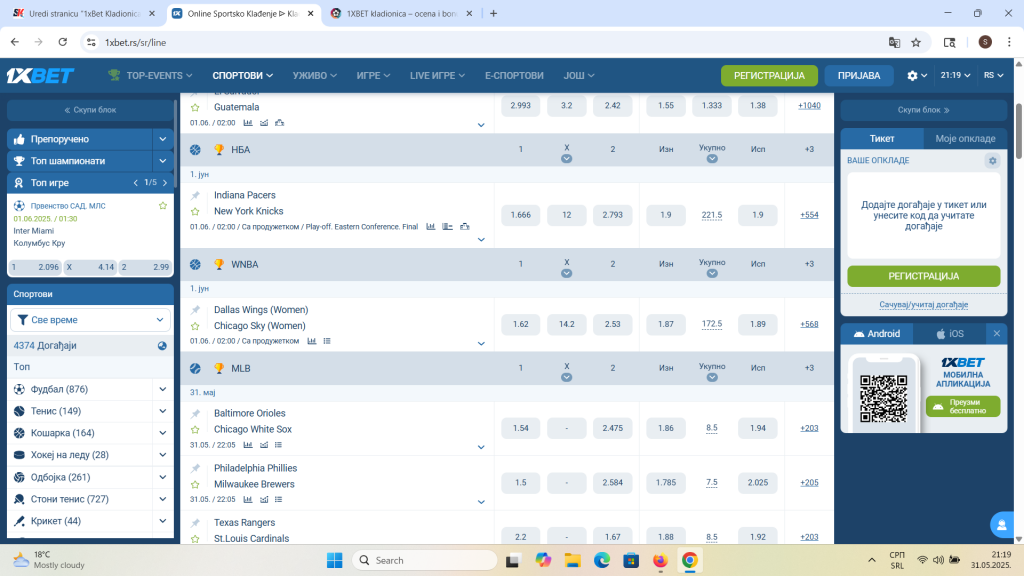The height and width of the screenshot is (576, 1024).
Task: Click statistics icon for Orioles match
Action: [248, 445]
